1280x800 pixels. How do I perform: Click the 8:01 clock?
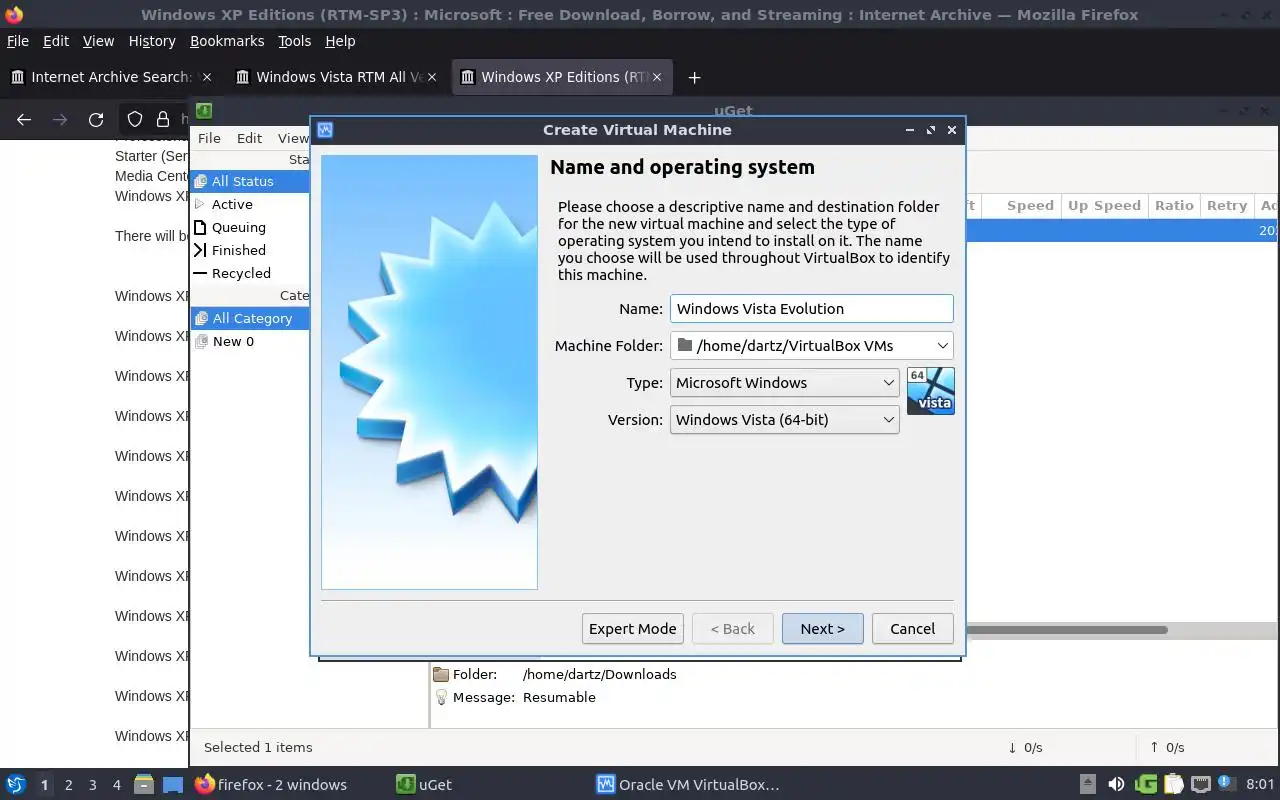(x=1260, y=784)
